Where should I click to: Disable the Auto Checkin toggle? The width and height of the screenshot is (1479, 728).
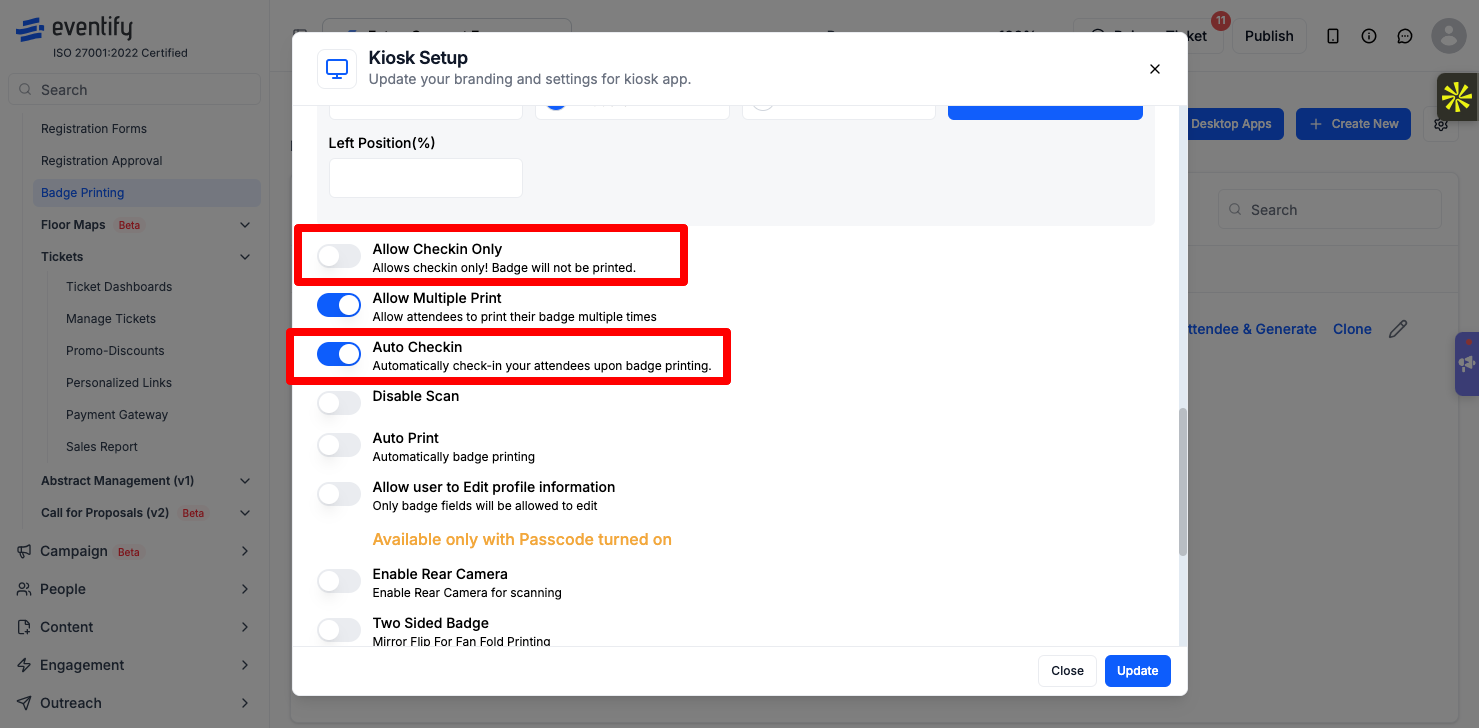pyautogui.click(x=339, y=354)
